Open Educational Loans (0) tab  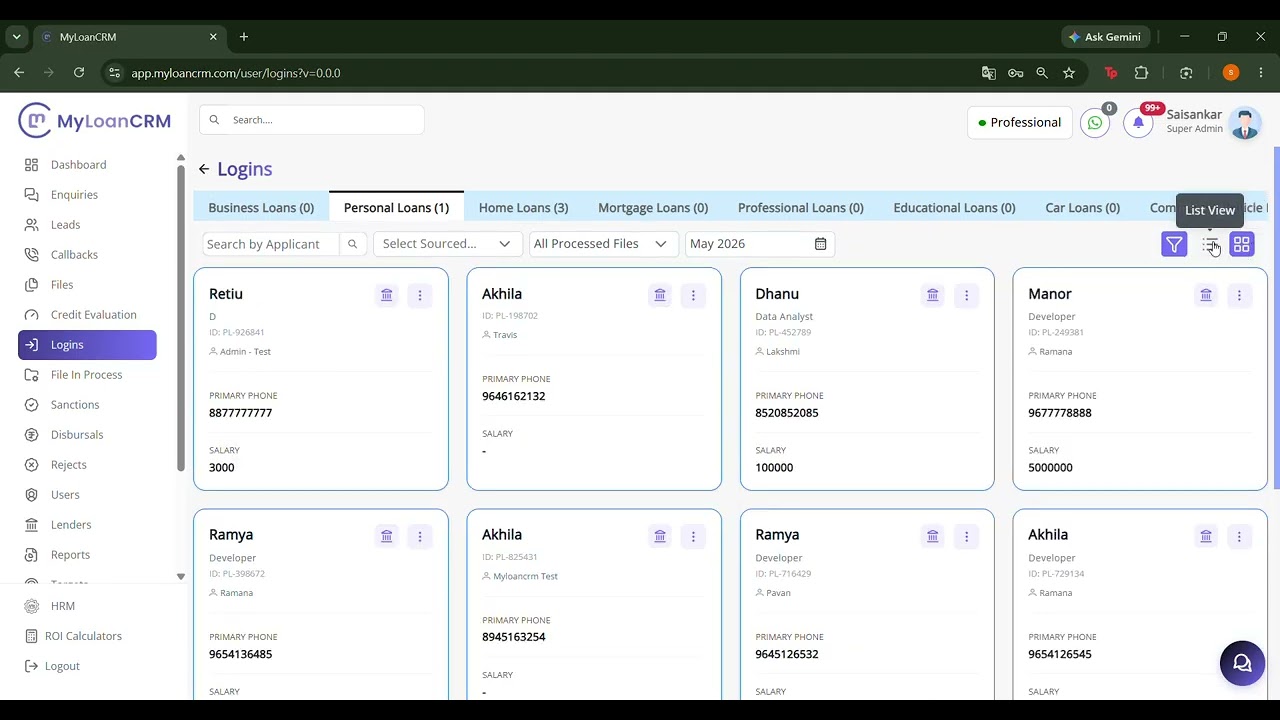tap(954, 208)
